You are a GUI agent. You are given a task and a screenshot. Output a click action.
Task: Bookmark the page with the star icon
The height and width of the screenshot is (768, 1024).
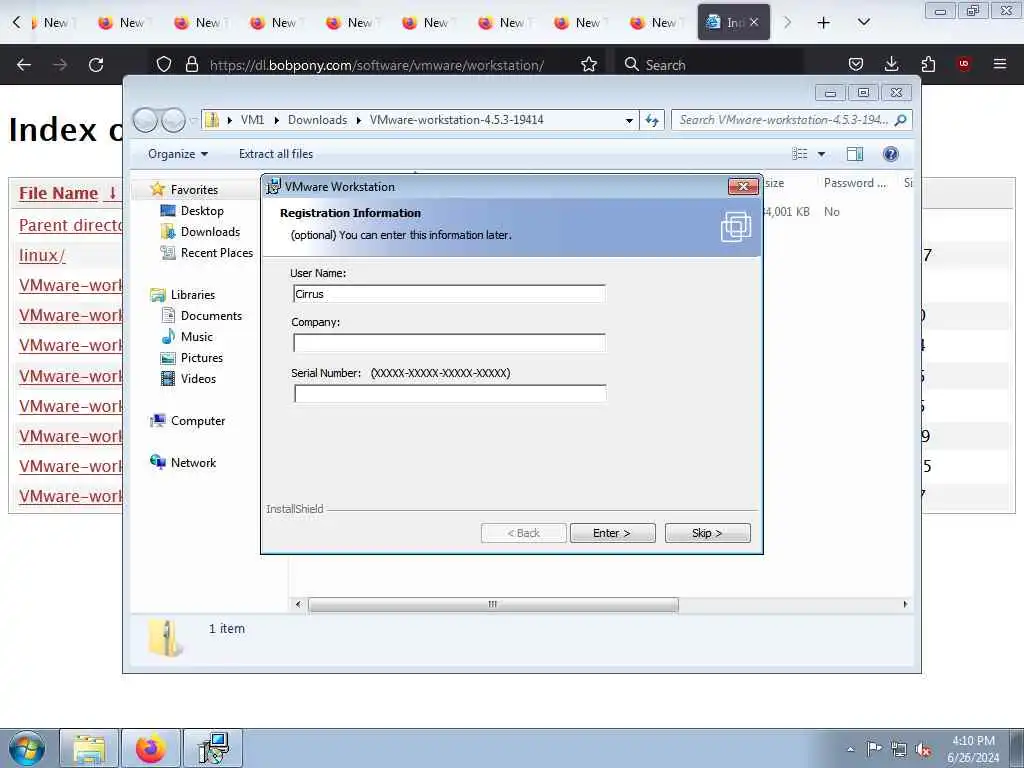pos(588,65)
